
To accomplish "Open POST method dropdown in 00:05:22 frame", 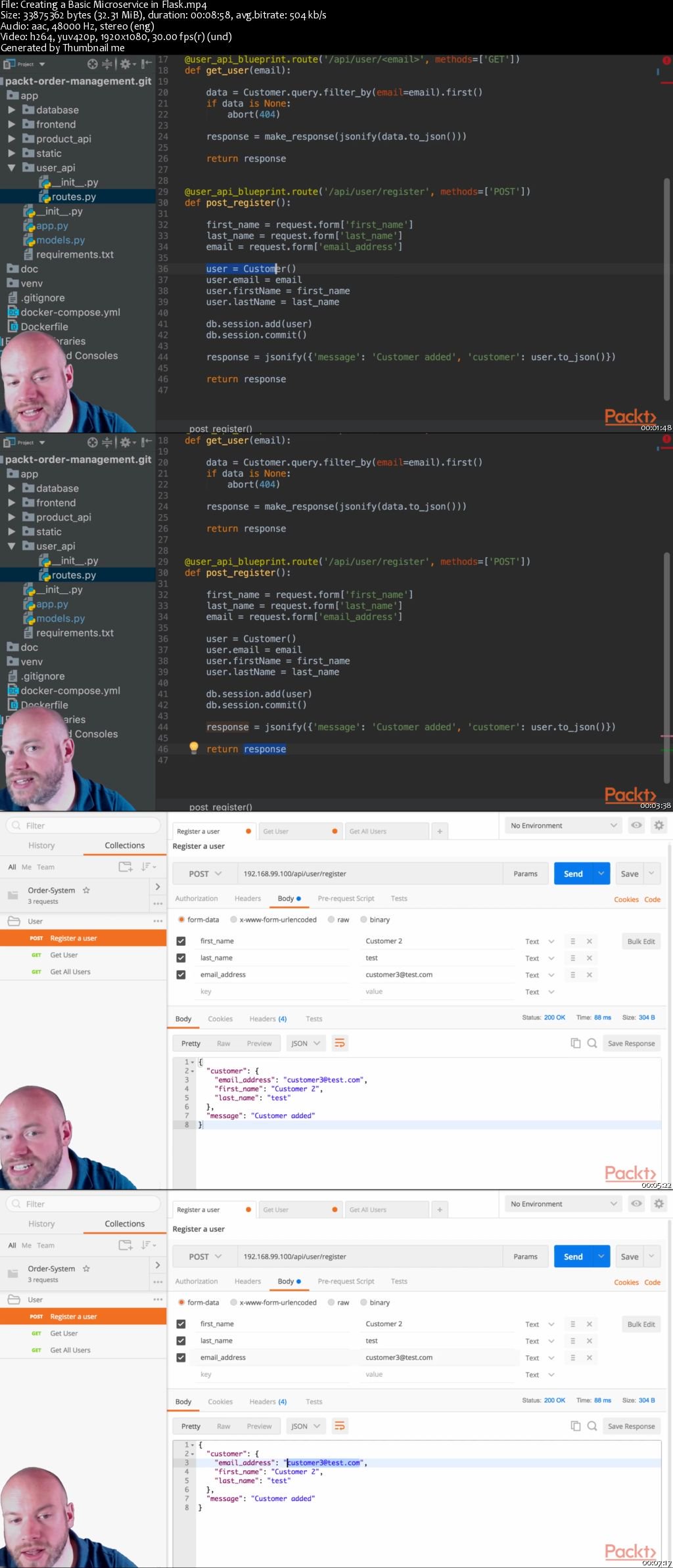I will pos(205,874).
